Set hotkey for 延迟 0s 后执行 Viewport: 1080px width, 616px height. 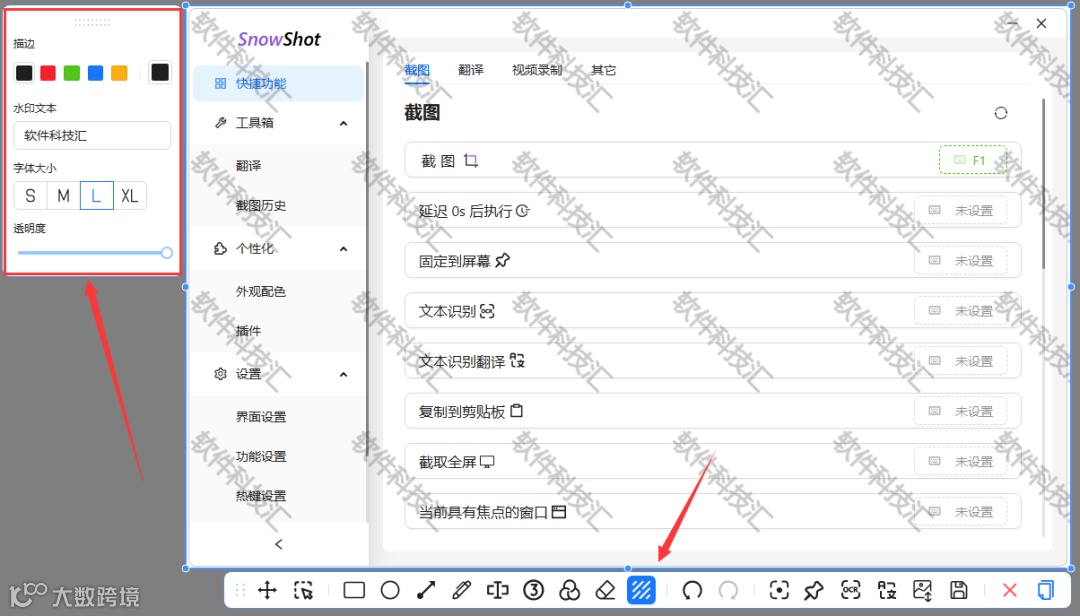[x=960, y=210]
